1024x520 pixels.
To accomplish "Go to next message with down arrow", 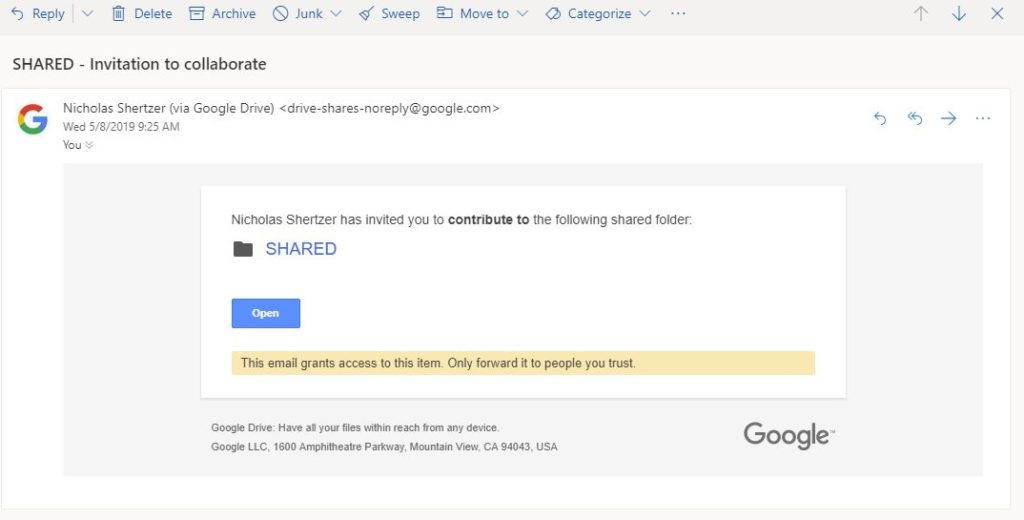I will (x=959, y=14).
